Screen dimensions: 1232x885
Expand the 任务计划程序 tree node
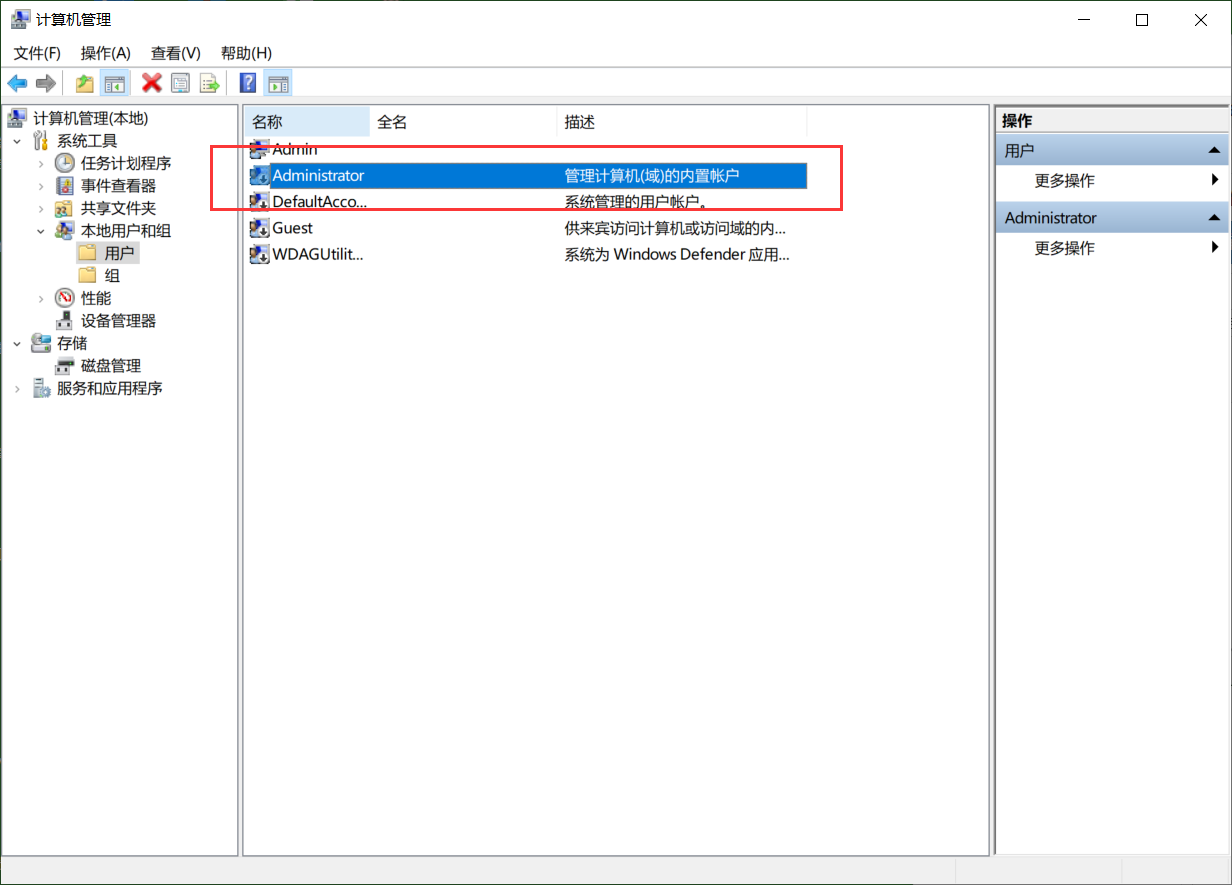tap(41, 163)
